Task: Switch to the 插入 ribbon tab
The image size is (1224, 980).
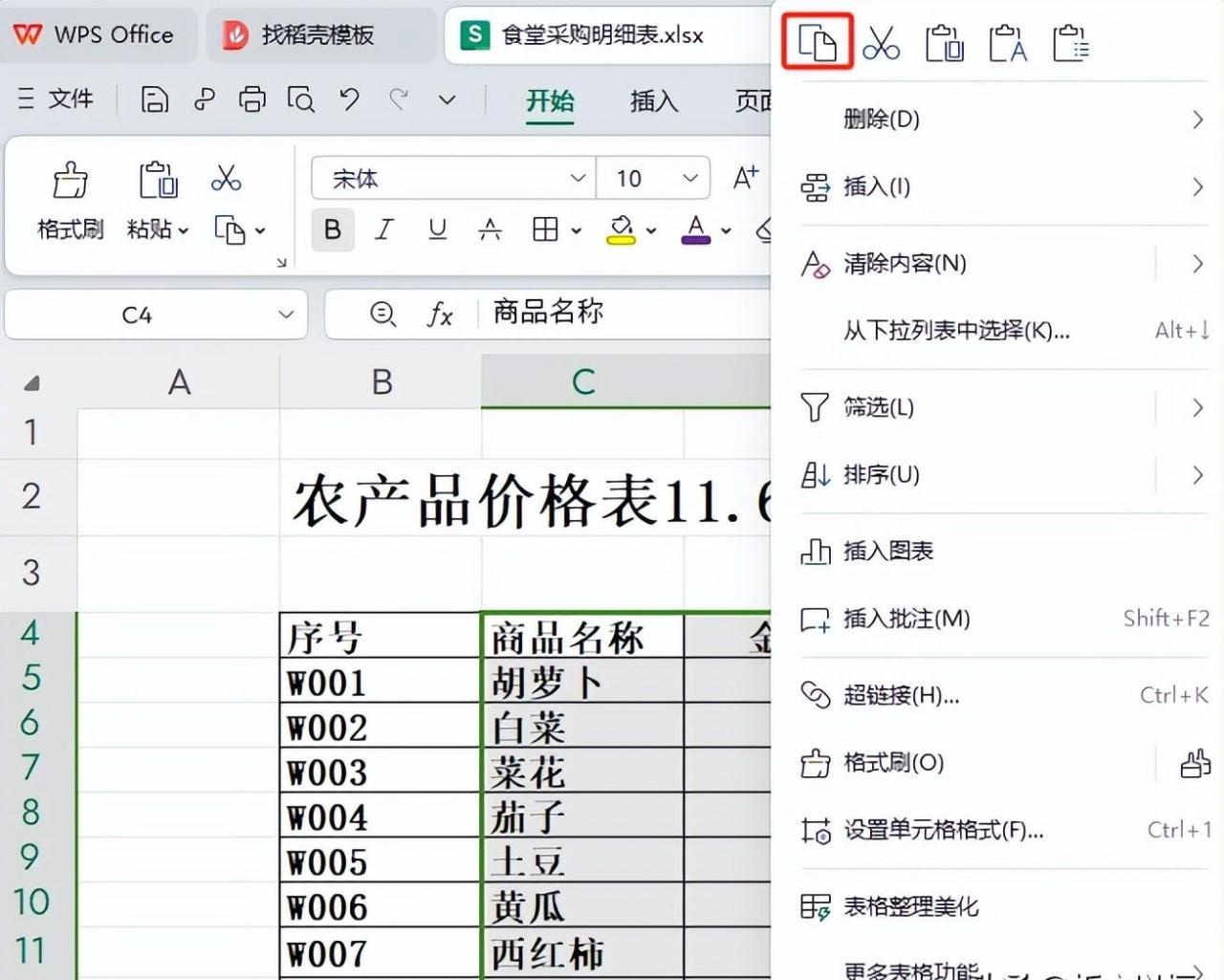Action: click(x=654, y=99)
